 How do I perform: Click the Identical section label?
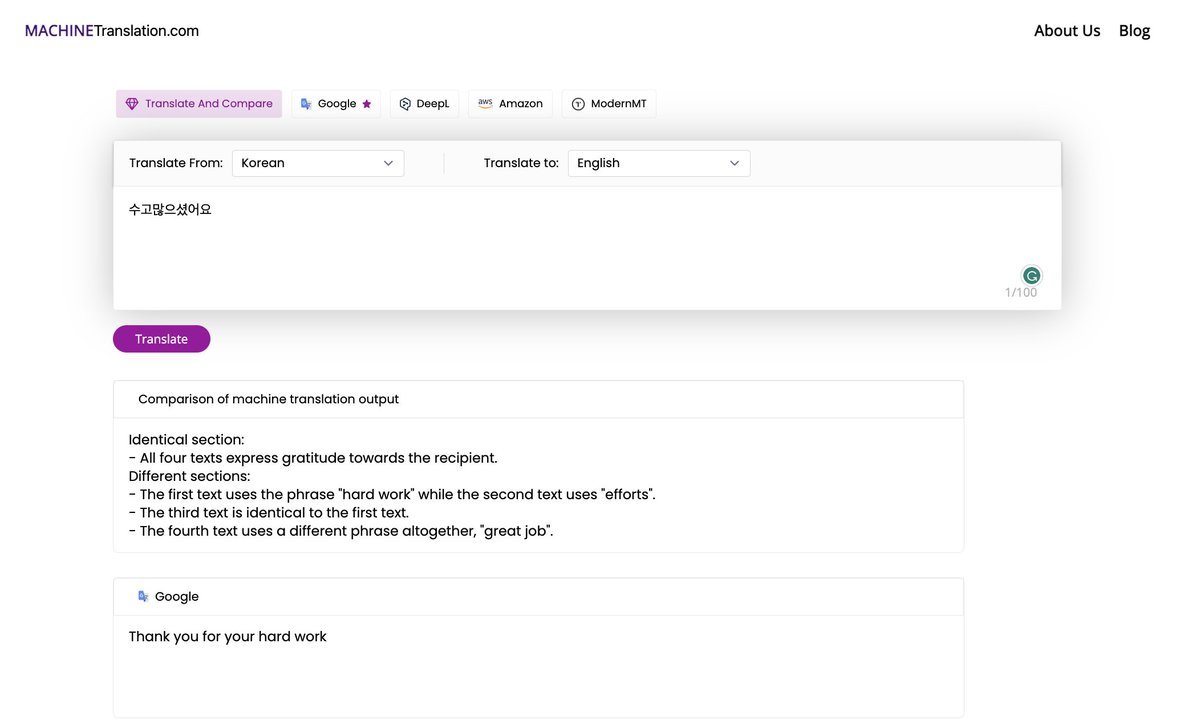pos(186,440)
